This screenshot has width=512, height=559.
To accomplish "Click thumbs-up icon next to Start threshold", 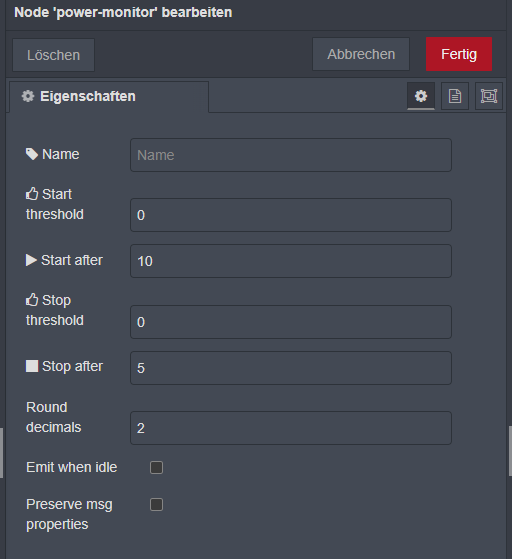I will coord(32,194).
